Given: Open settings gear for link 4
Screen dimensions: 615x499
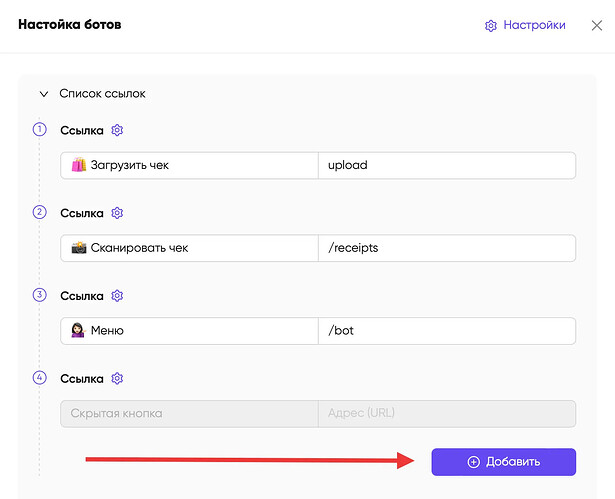Looking at the screenshot, I should (x=117, y=378).
